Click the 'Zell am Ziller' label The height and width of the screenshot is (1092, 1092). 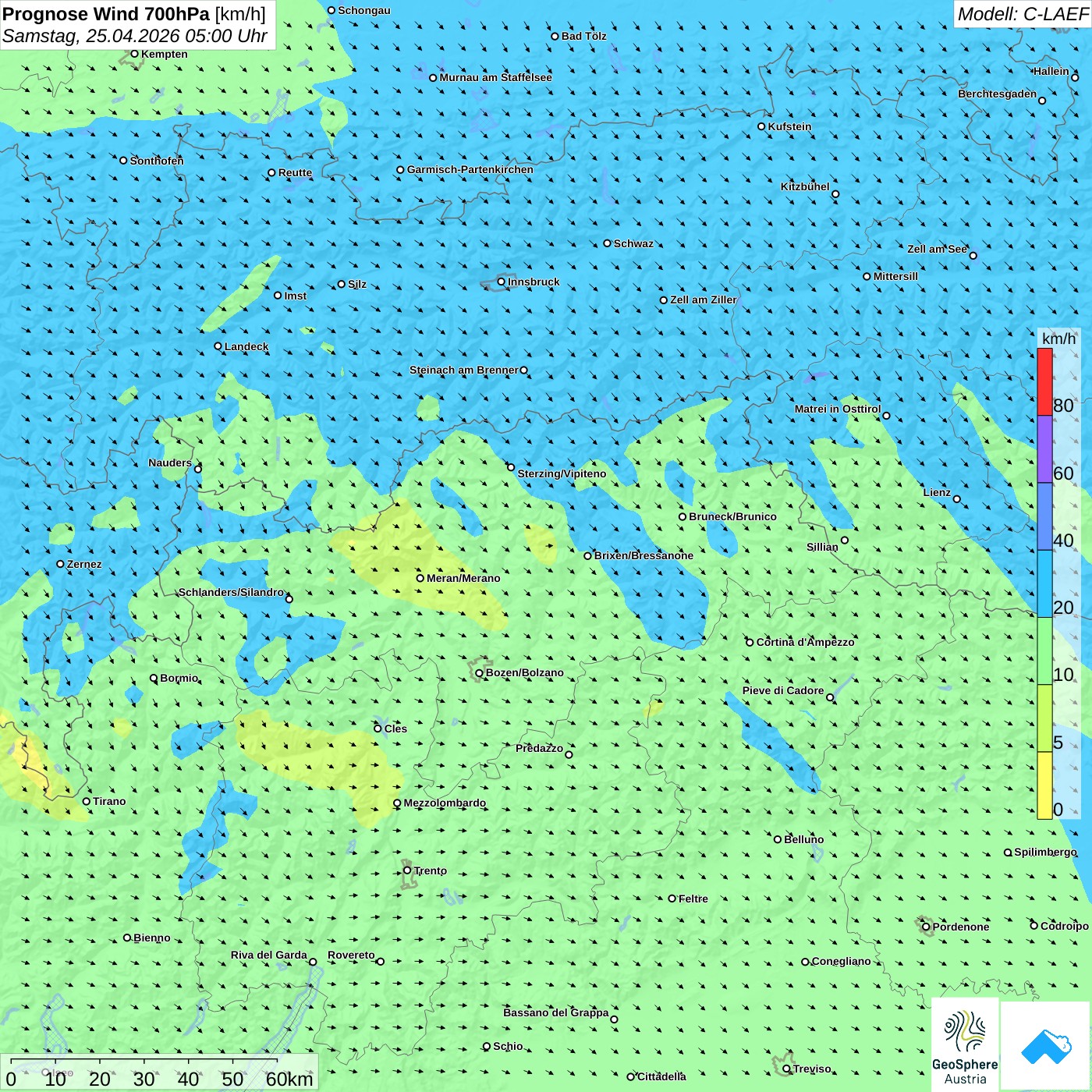click(704, 300)
